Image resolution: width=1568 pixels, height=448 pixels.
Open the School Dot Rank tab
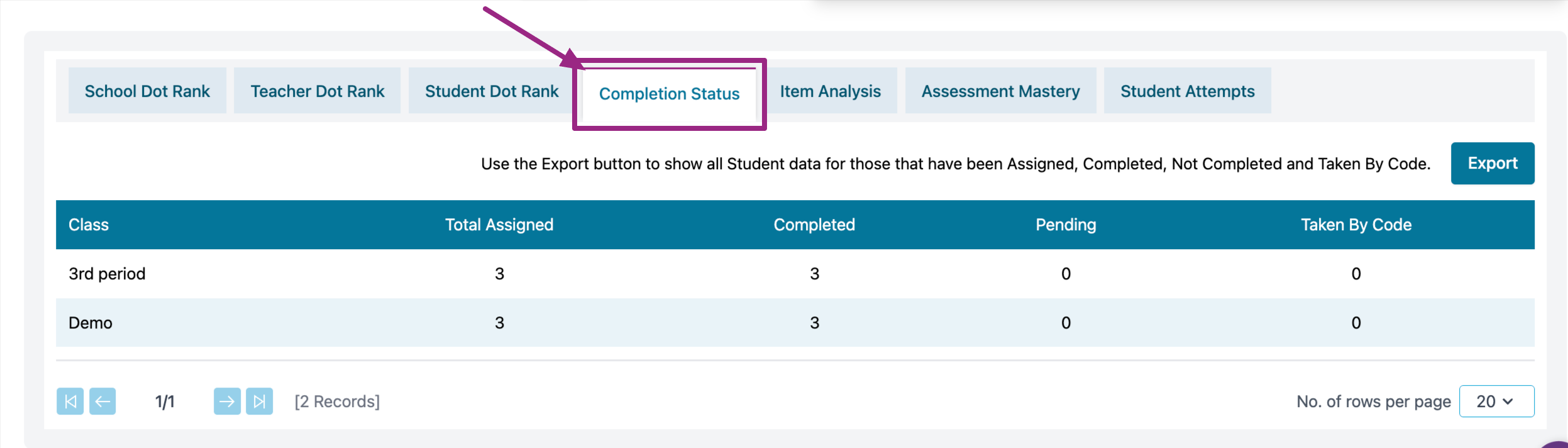[x=147, y=91]
